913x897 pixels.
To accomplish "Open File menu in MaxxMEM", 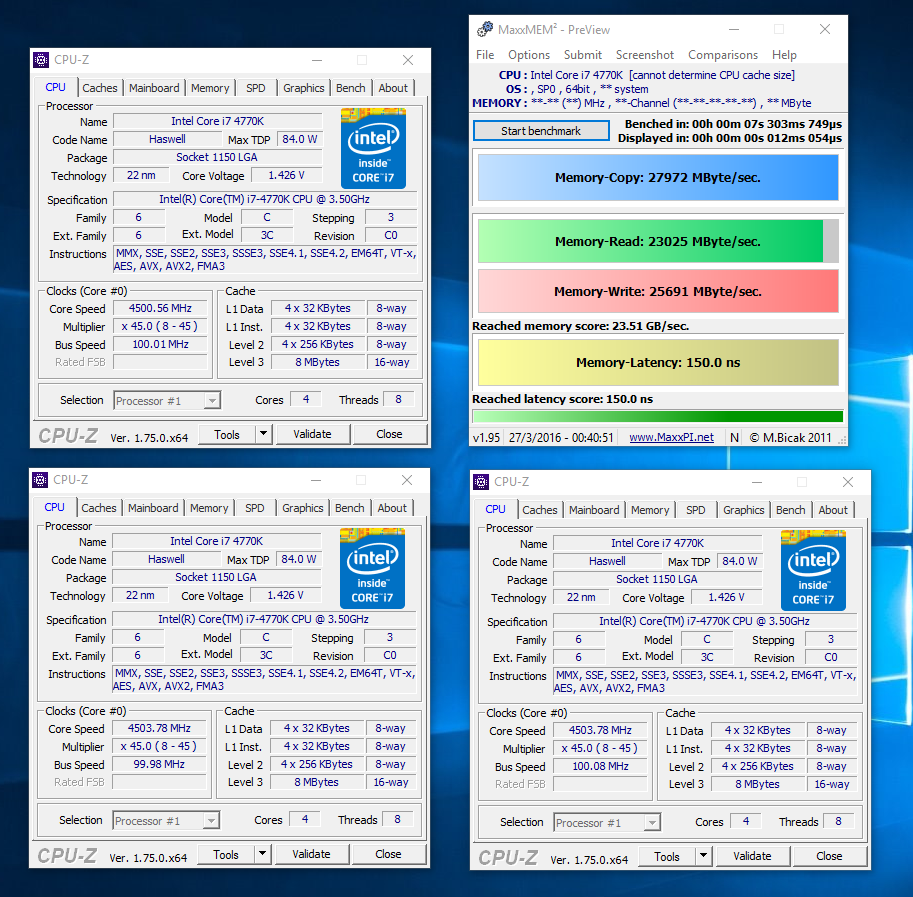I will 484,55.
